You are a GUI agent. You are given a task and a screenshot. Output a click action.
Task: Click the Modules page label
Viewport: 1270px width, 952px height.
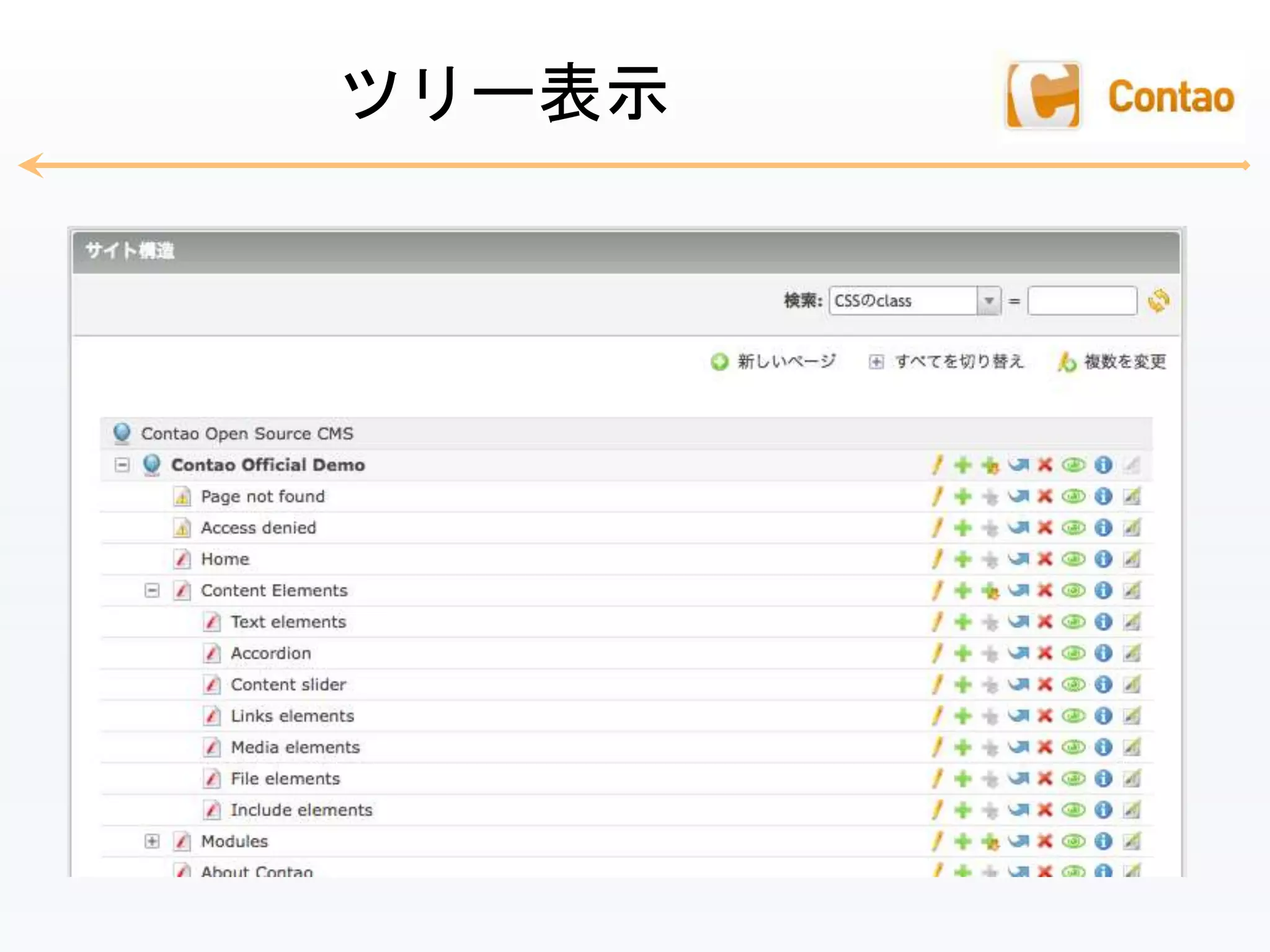234,841
